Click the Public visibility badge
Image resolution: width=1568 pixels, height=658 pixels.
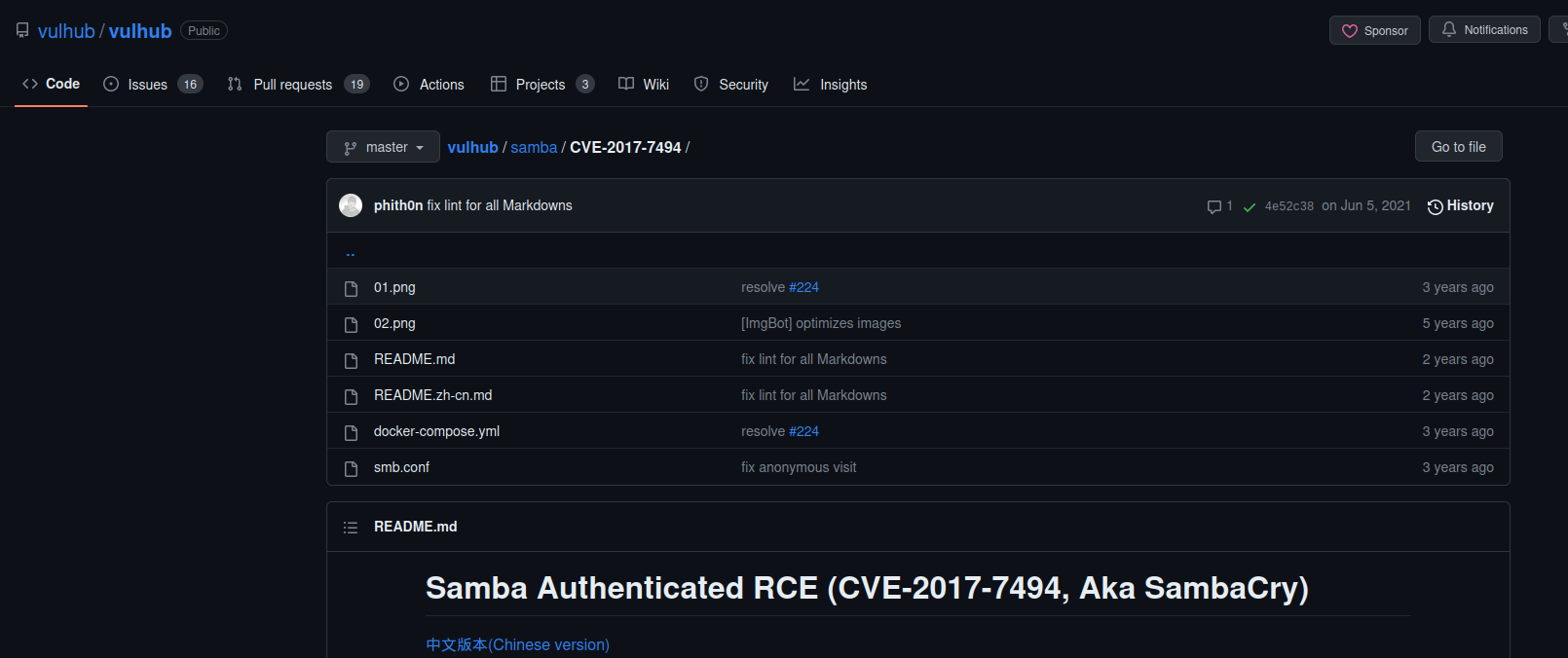coord(204,31)
